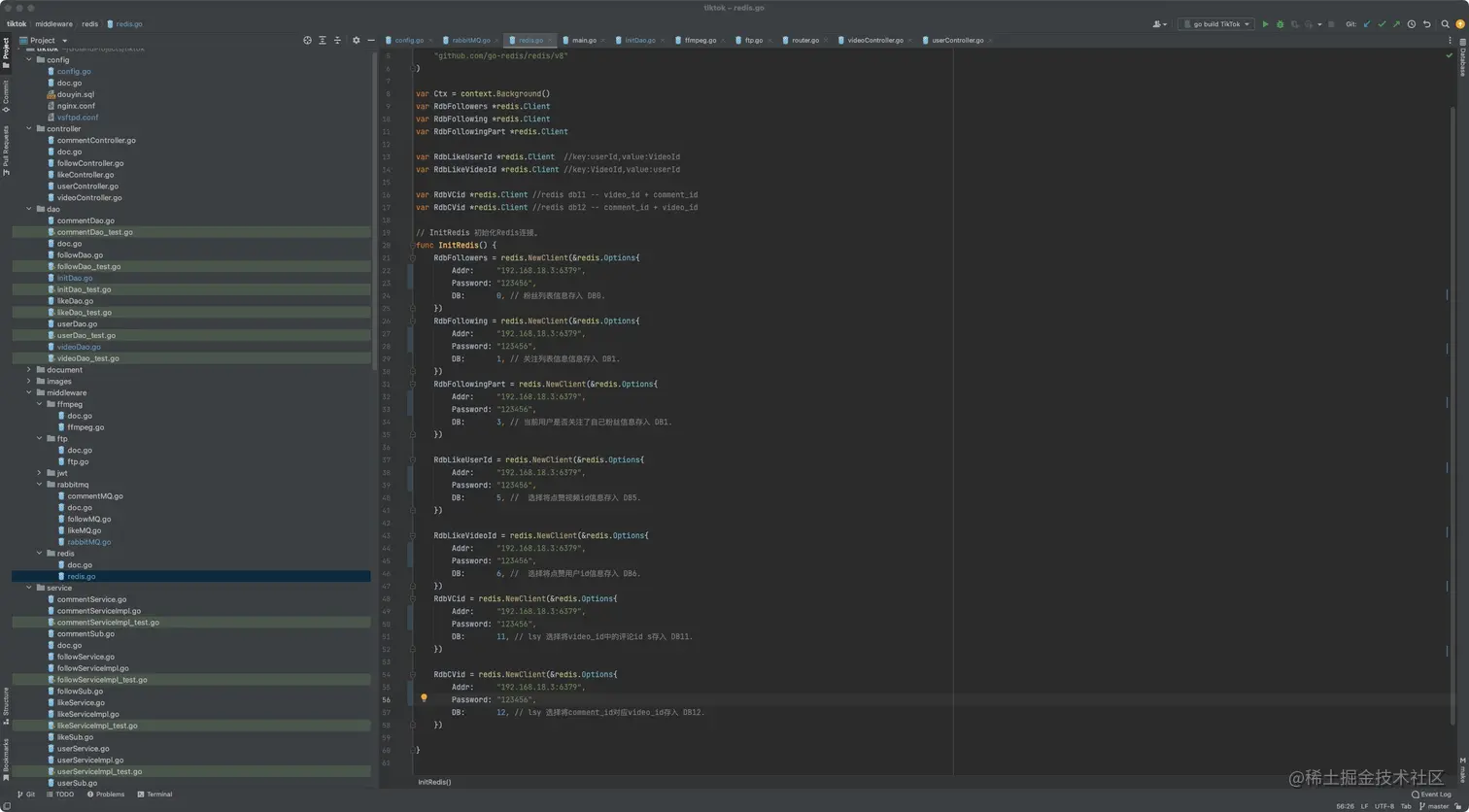Push changes with the Git push arrow

[x=1396, y=24]
